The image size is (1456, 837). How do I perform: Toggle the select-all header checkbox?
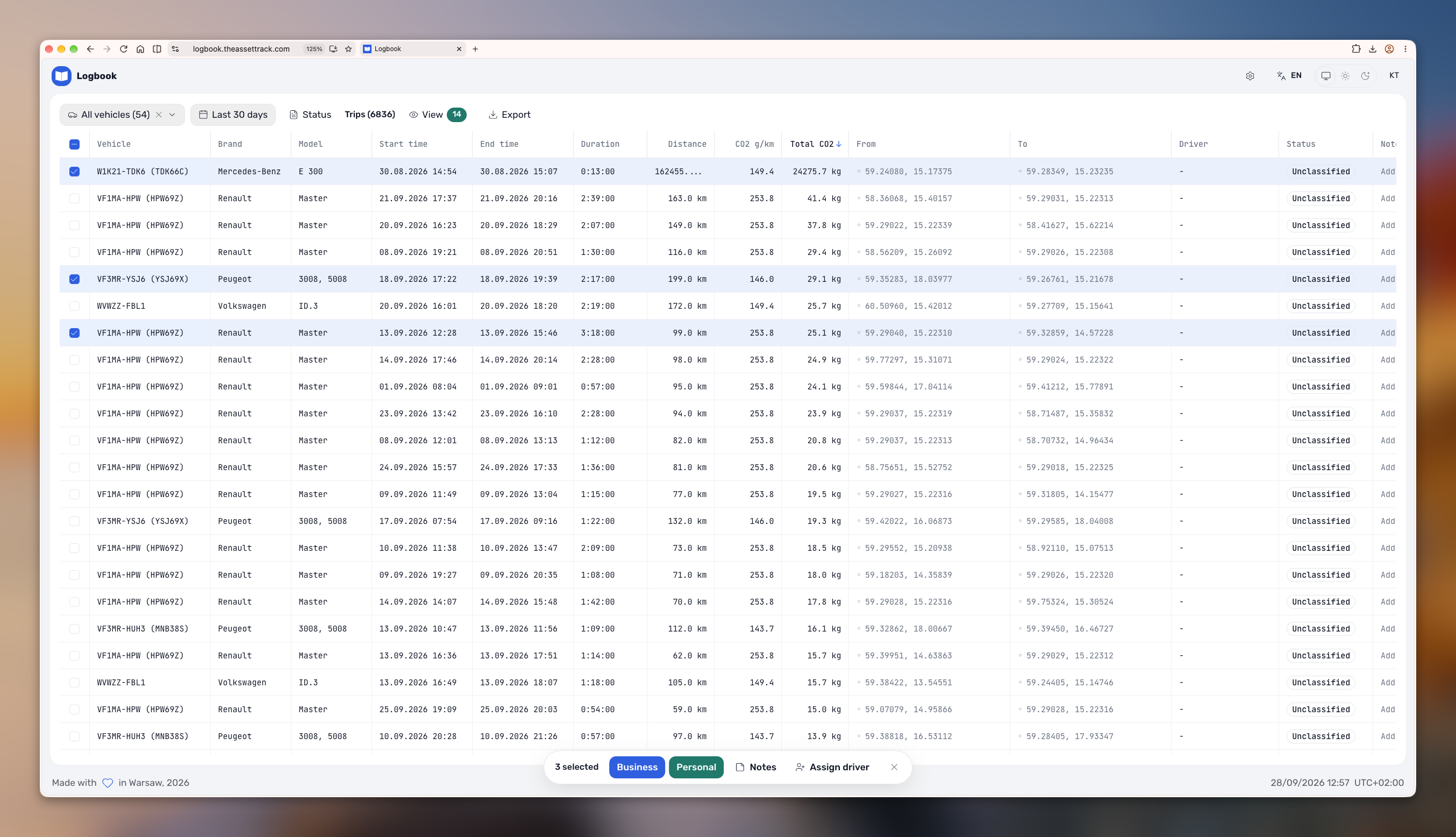pos(75,144)
